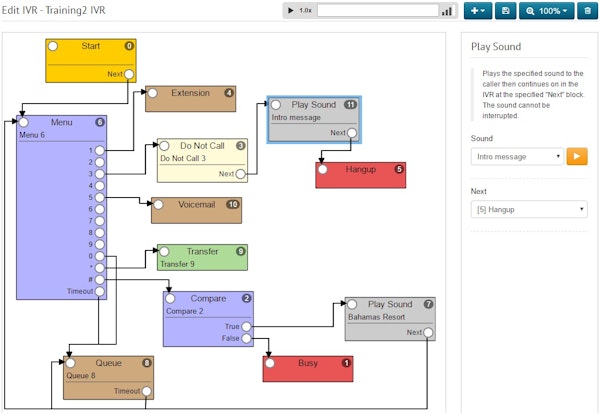Viewport: 600px width, 413px height.
Task: Click the Extension block's input connector
Action: [x=153, y=94]
